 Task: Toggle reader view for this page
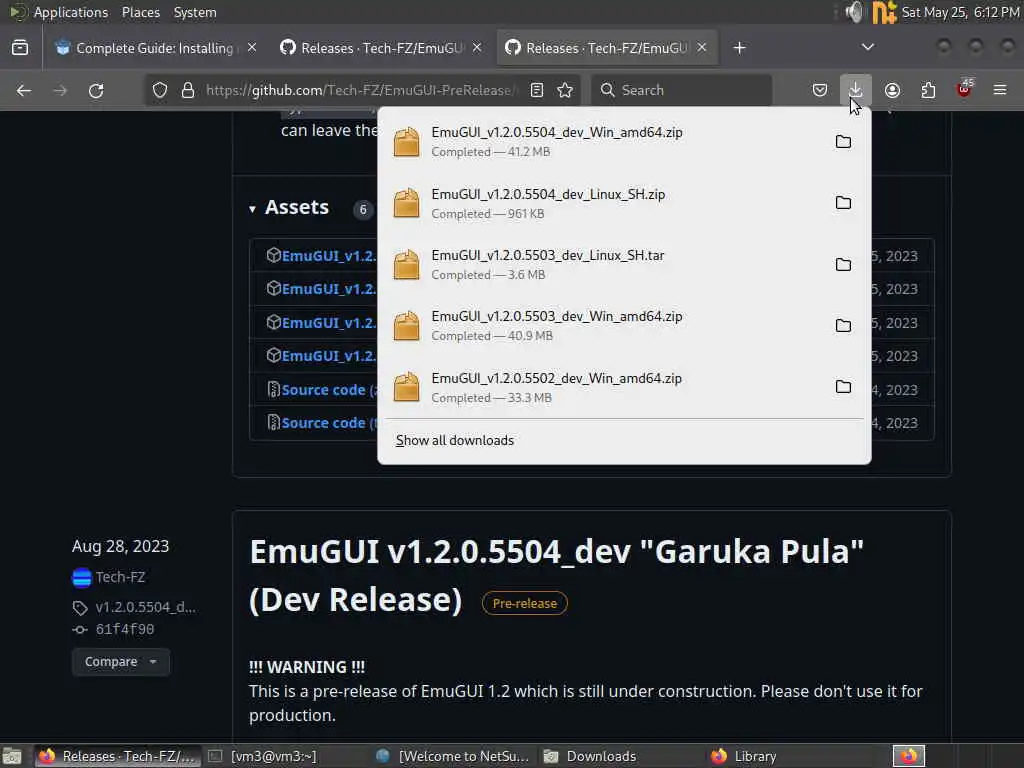point(537,90)
